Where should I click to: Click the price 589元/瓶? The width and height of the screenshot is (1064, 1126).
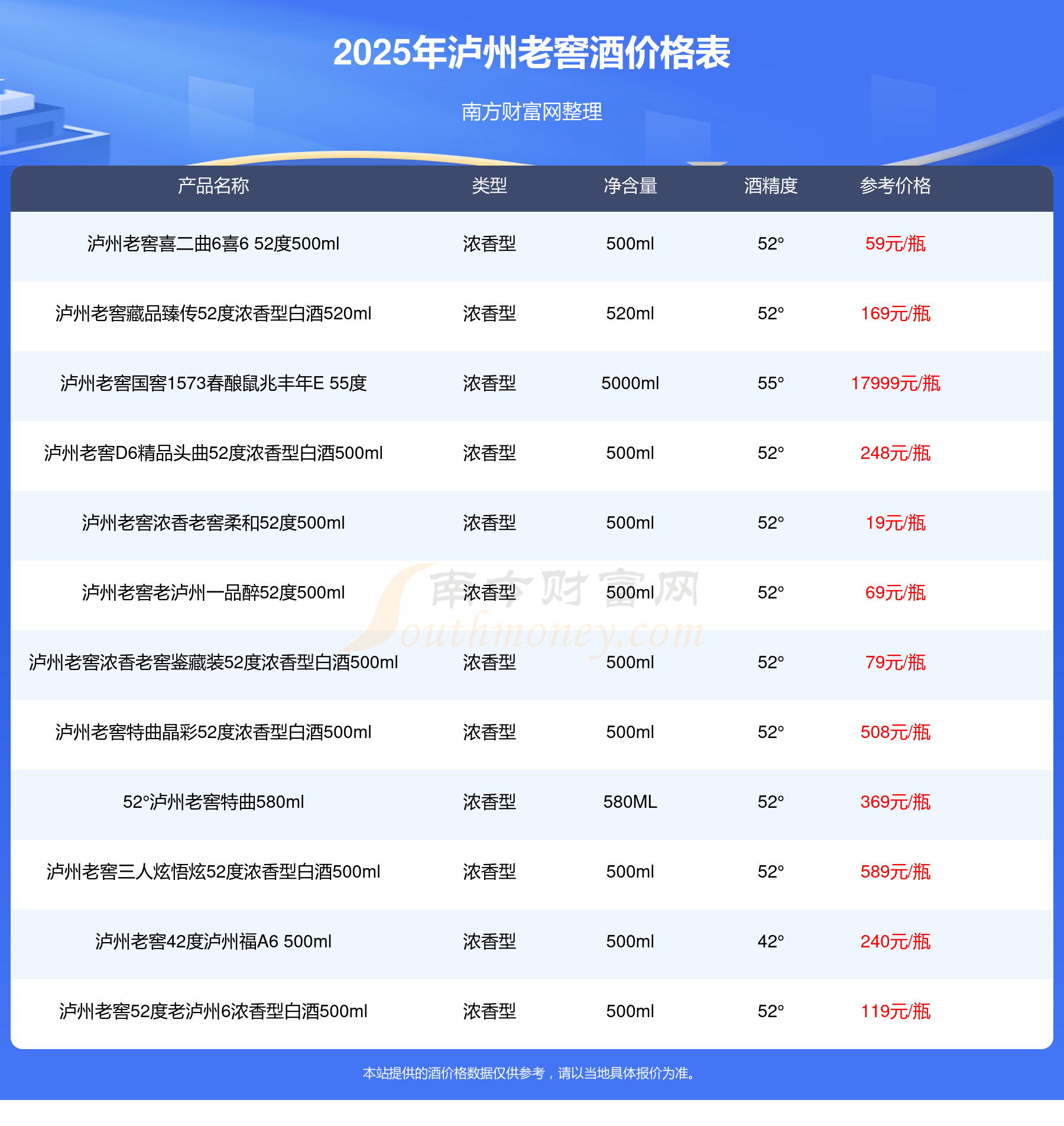pos(896,872)
